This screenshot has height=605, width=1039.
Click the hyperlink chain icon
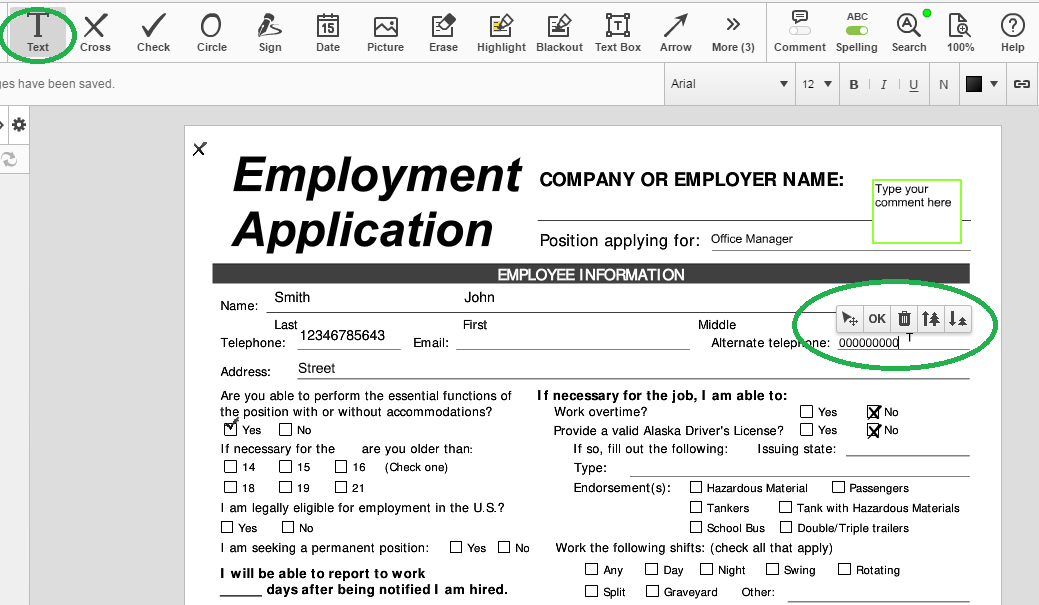(1021, 84)
